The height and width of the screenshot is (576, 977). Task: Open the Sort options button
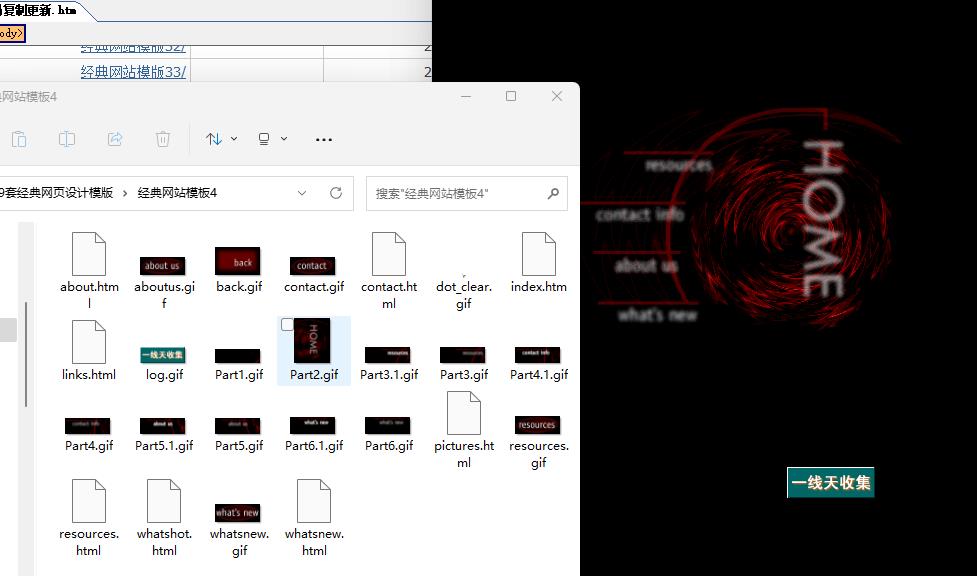[x=221, y=139]
